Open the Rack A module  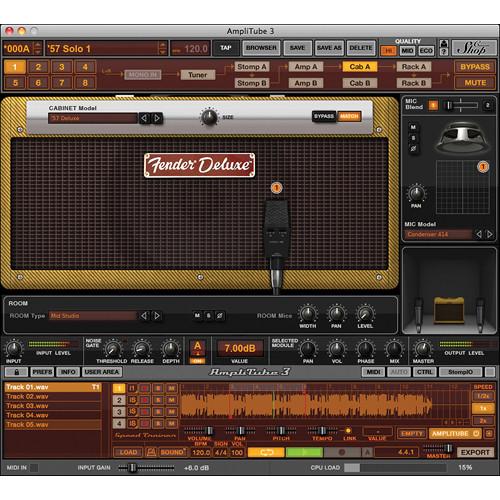[414, 67]
